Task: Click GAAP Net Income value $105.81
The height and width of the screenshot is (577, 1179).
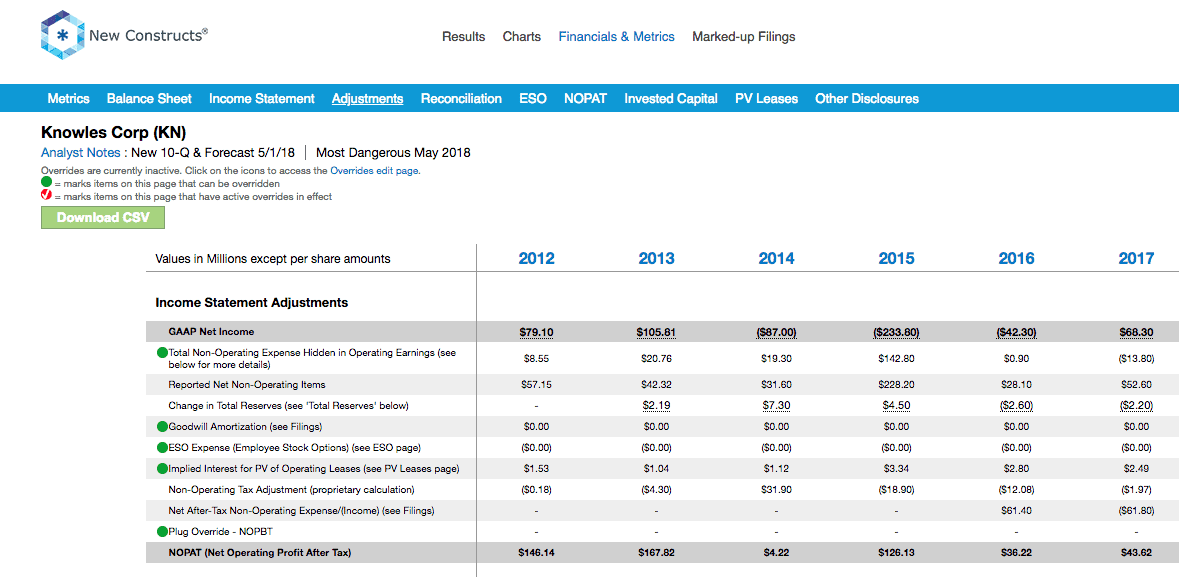Action: coord(656,332)
